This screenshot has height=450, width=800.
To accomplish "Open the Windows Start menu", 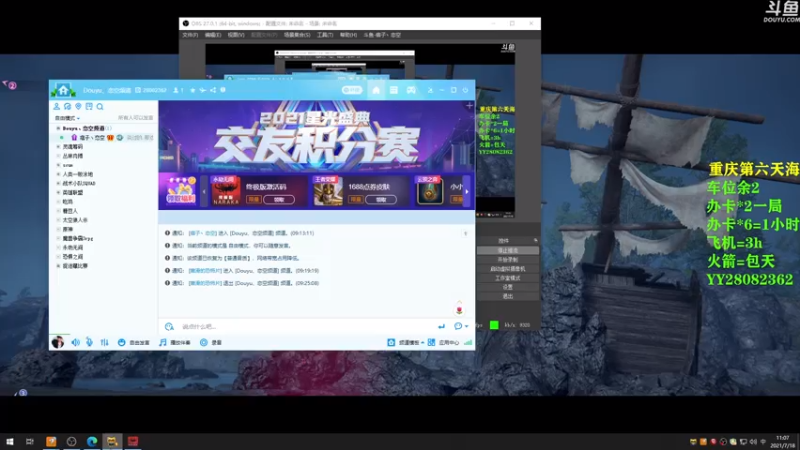I will point(10,441).
